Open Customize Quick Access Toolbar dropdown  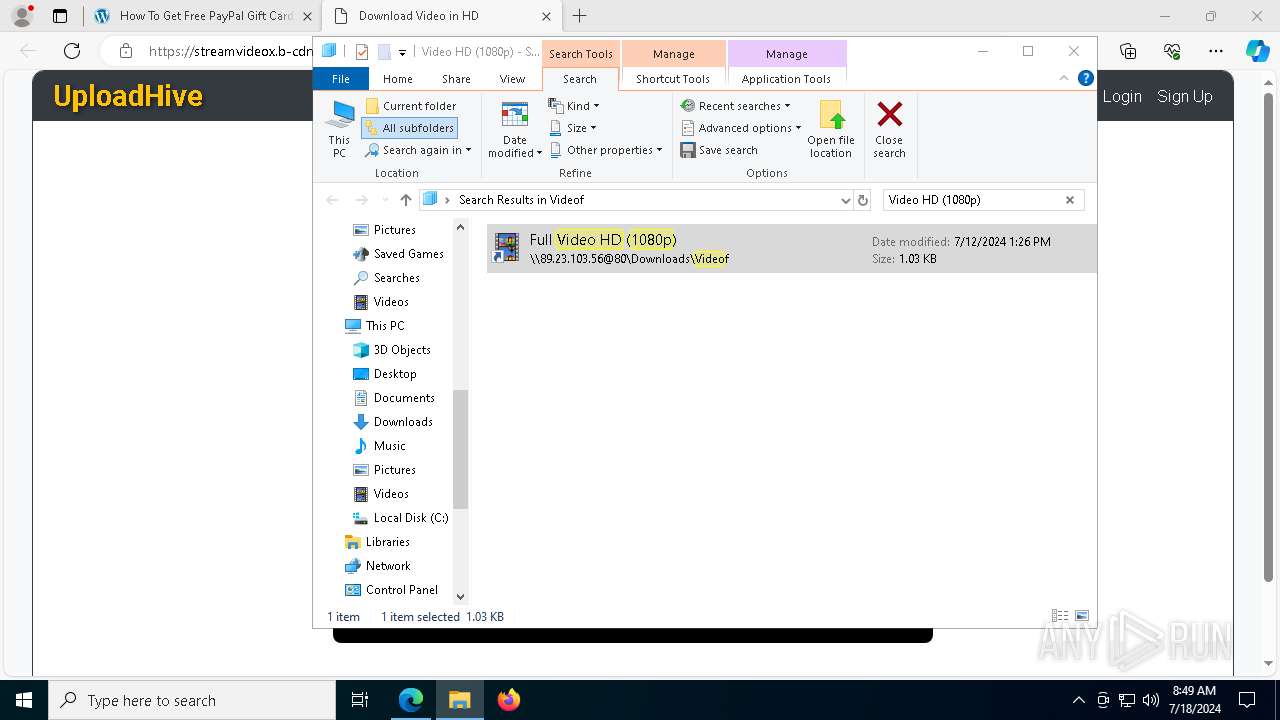point(402,52)
